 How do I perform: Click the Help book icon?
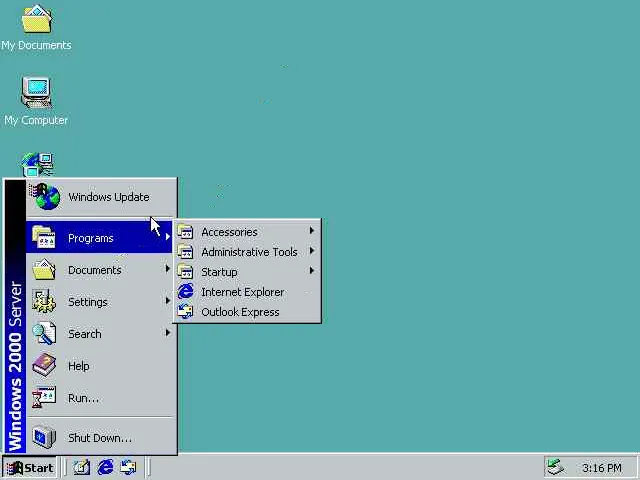pos(44,365)
